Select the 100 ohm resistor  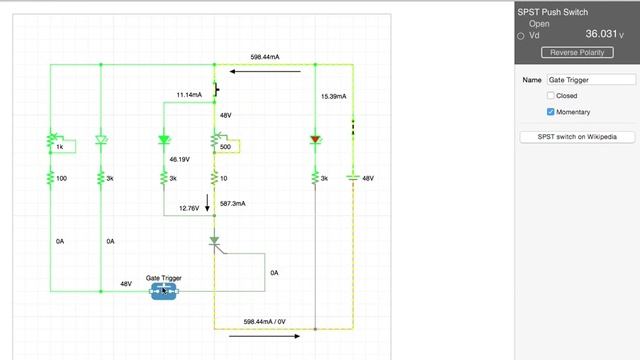coord(50,178)
